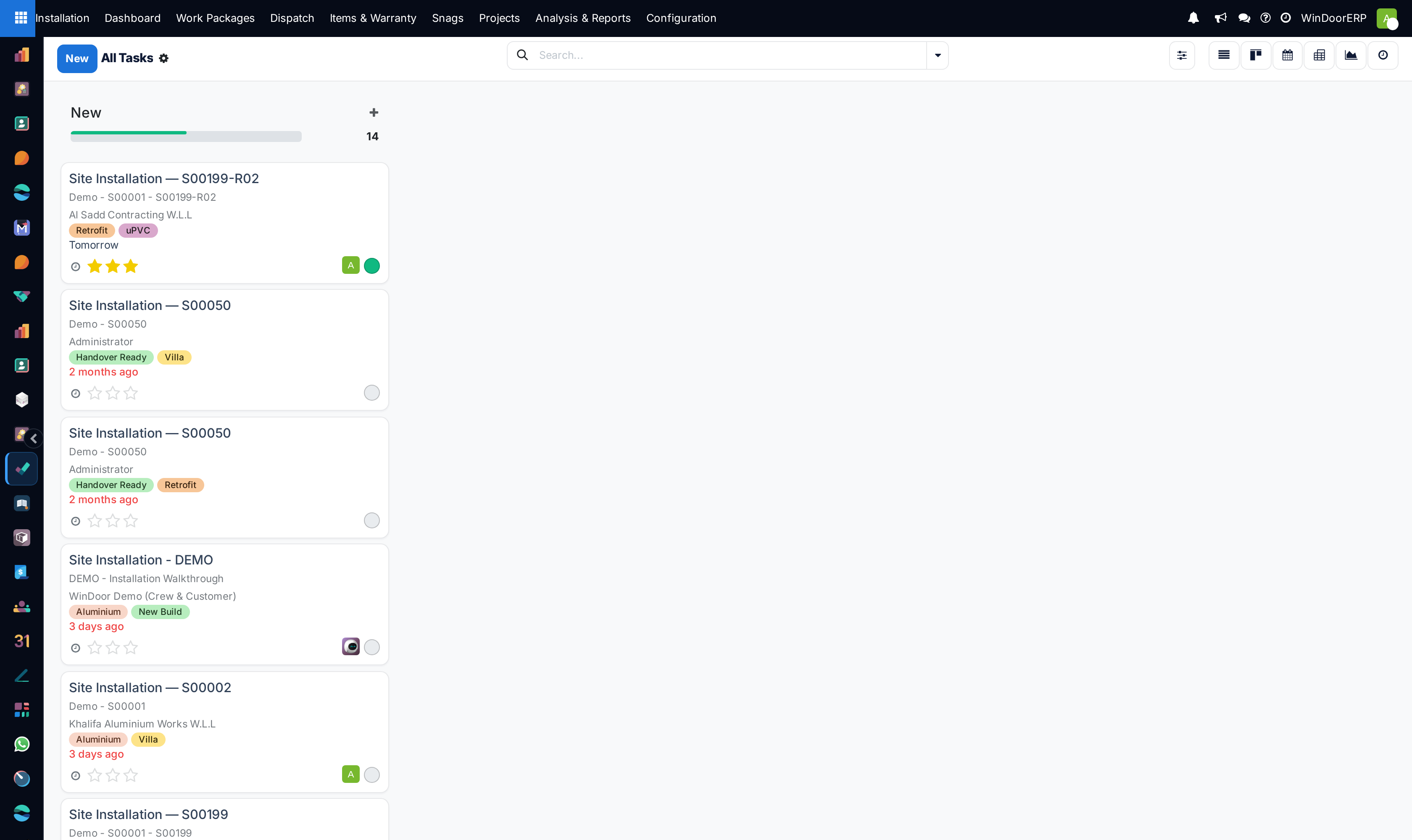Open the activities clock in top bar
The image size is (1412, 840).
pos(1286,18)
